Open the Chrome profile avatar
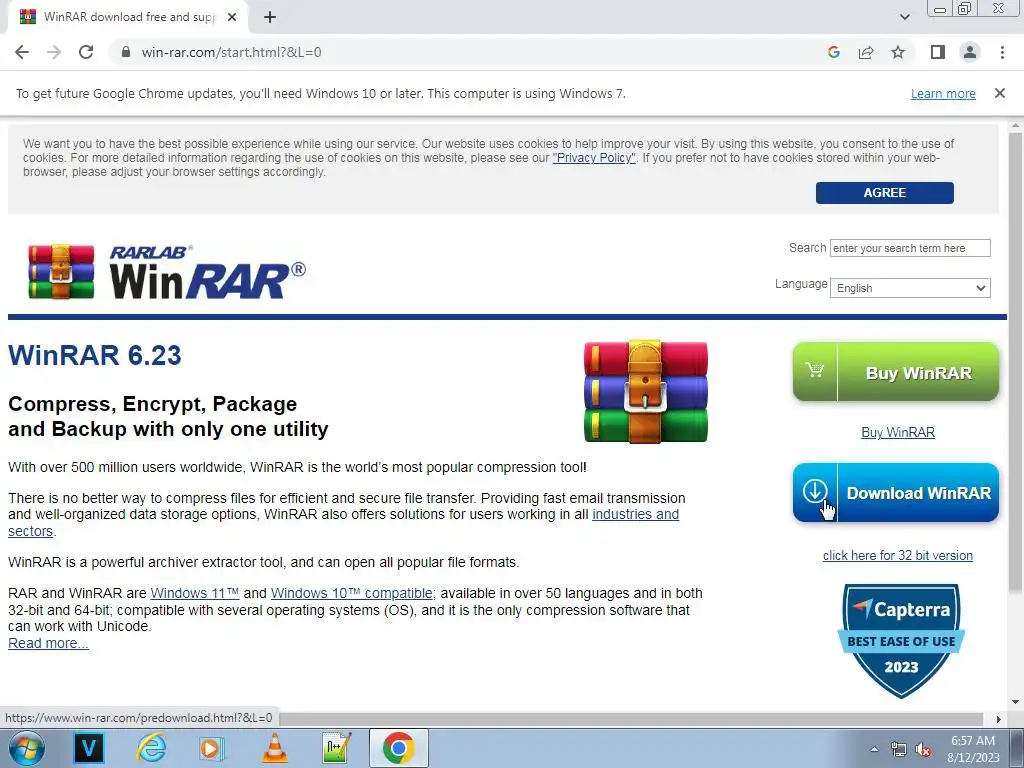The height and width of the screenshot is (768, 1024). pyautogui.click(x=970, y=52)
